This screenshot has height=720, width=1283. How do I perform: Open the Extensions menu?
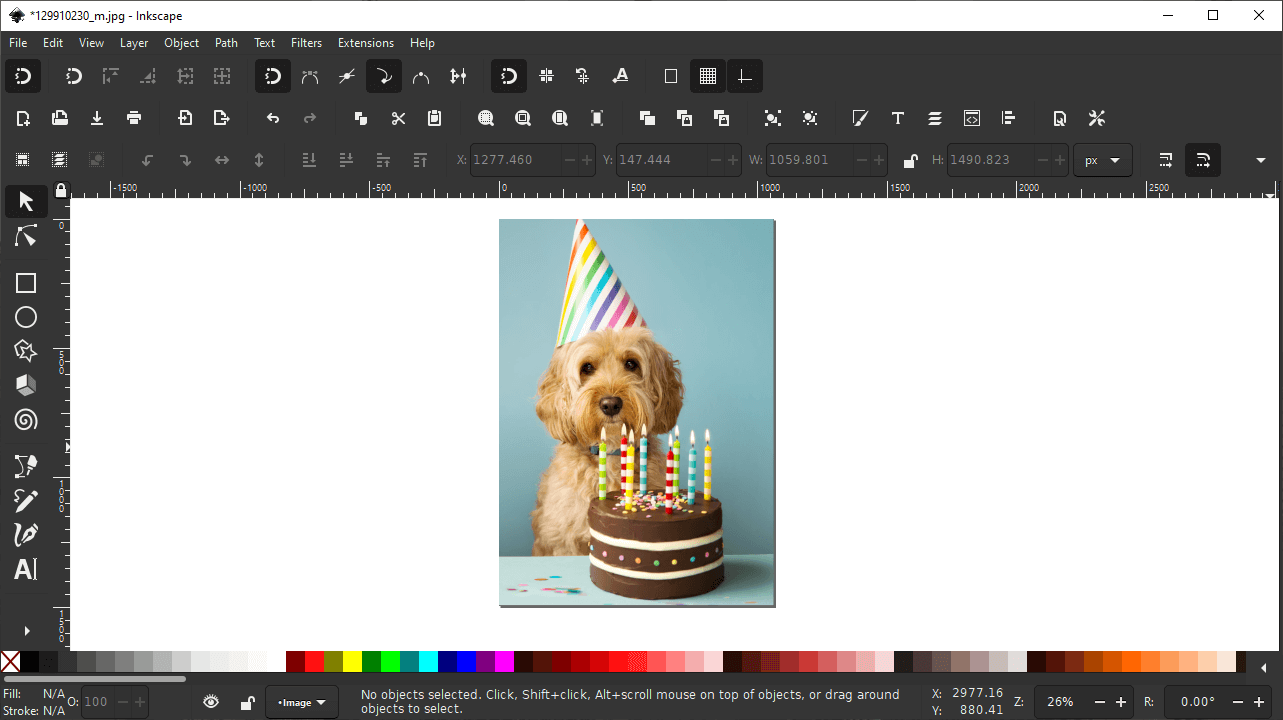366,43
